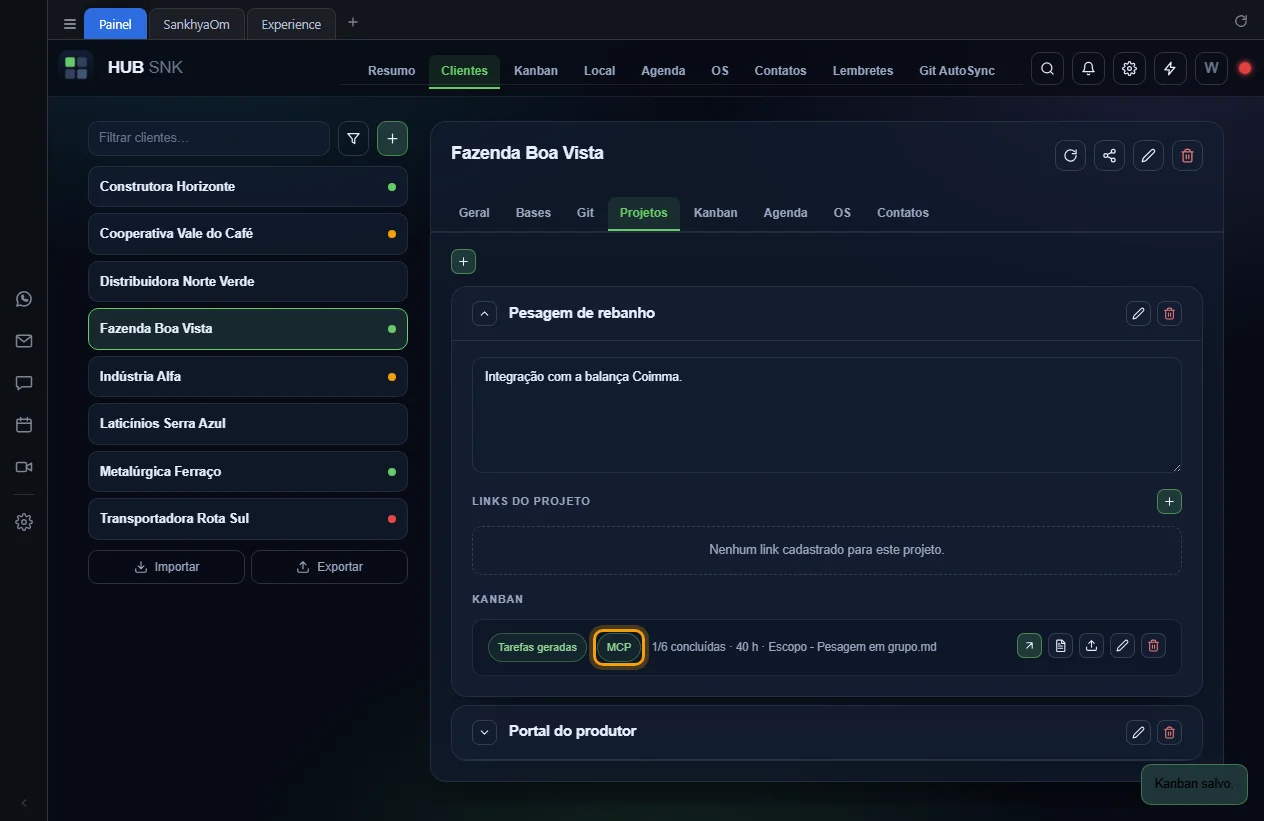Click the project description text area
1264x821 pixels.
click(827, 415)
